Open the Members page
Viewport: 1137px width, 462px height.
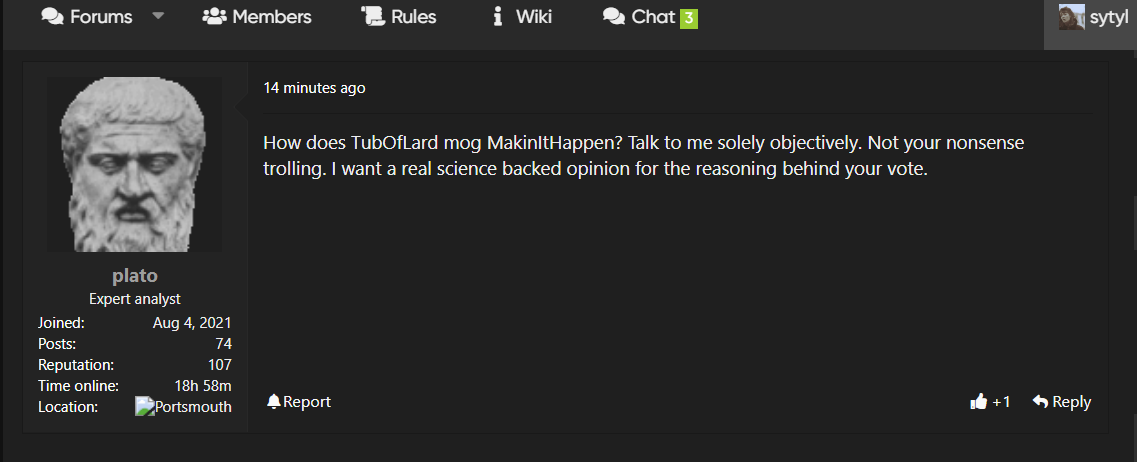point(257,17)
